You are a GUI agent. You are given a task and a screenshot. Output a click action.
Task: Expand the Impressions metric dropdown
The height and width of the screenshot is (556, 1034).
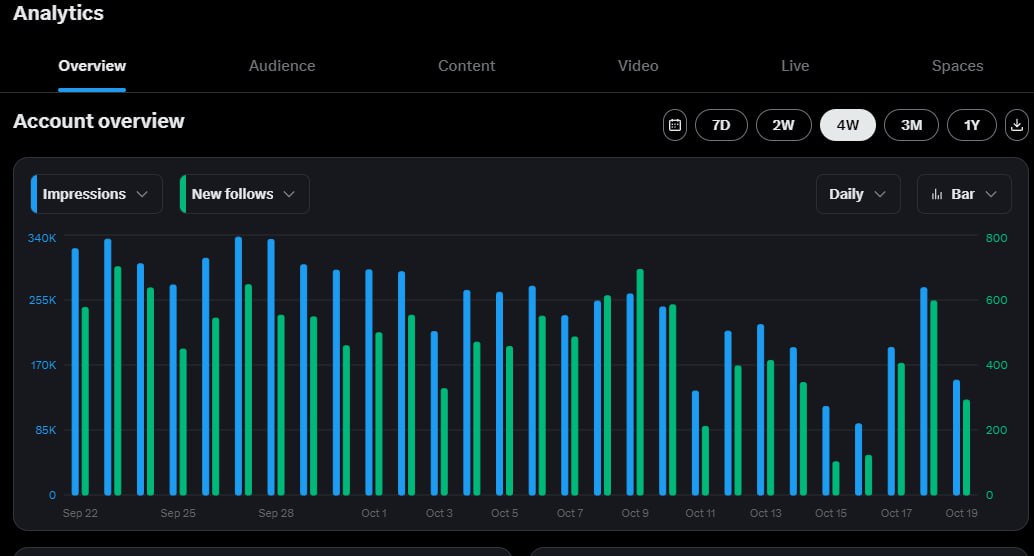pos(97,194)
